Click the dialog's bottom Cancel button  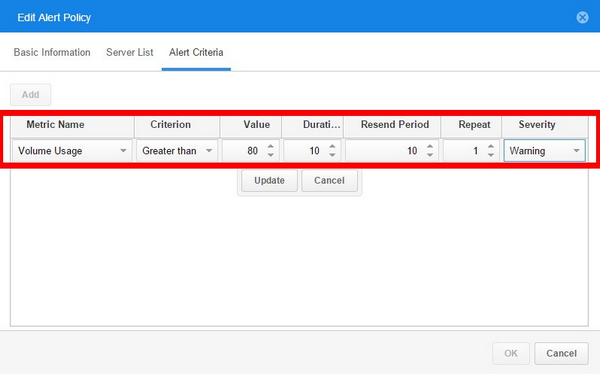pyautogui.click(x=561, y=353)
